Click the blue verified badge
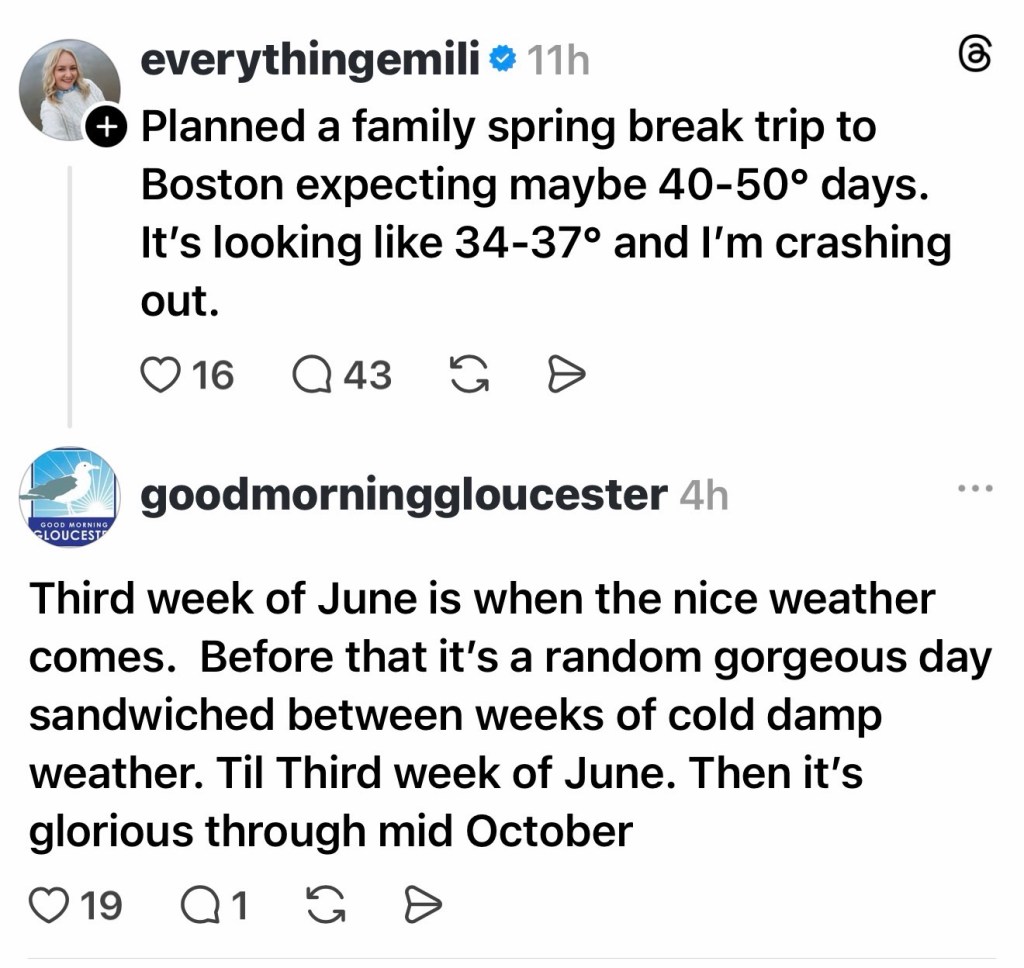The image size is (1024, 968). pyautogui.click(x=503, y=62)
